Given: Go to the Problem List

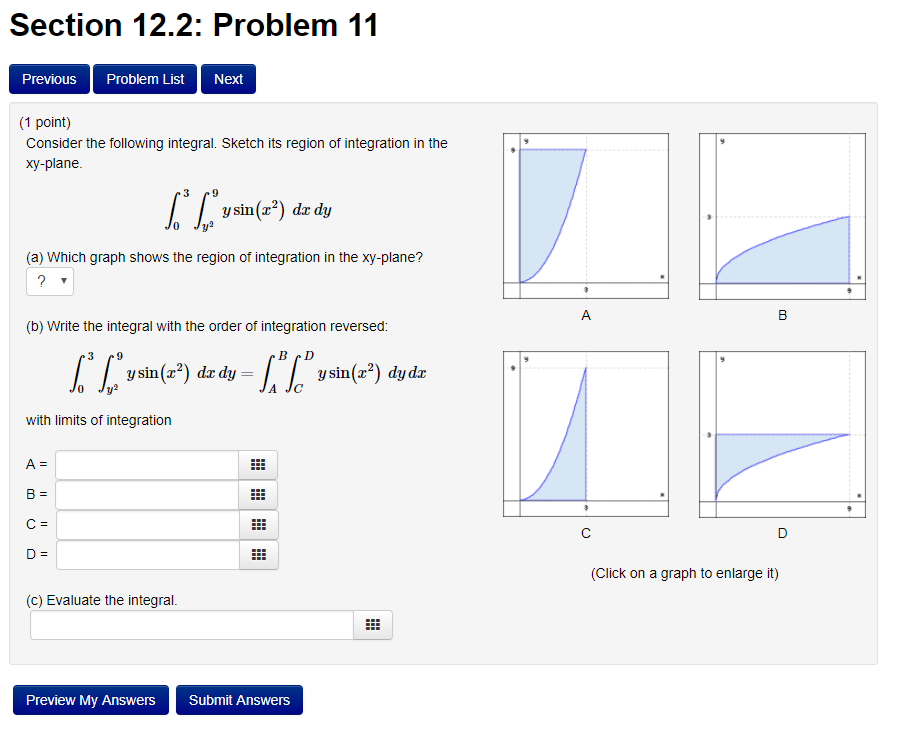Looking at the screenshot, I should click(x=144, y=79).
